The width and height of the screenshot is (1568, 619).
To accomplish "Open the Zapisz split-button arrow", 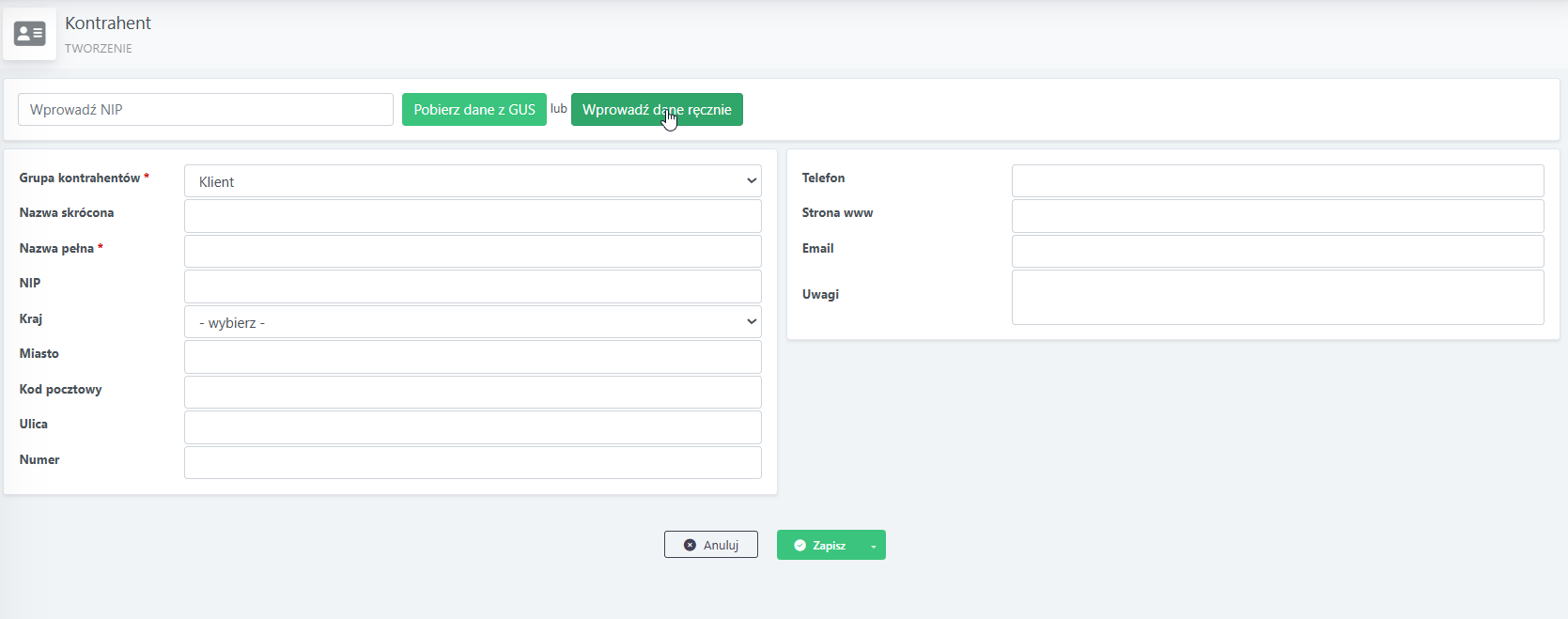I will tap(874, 546).
